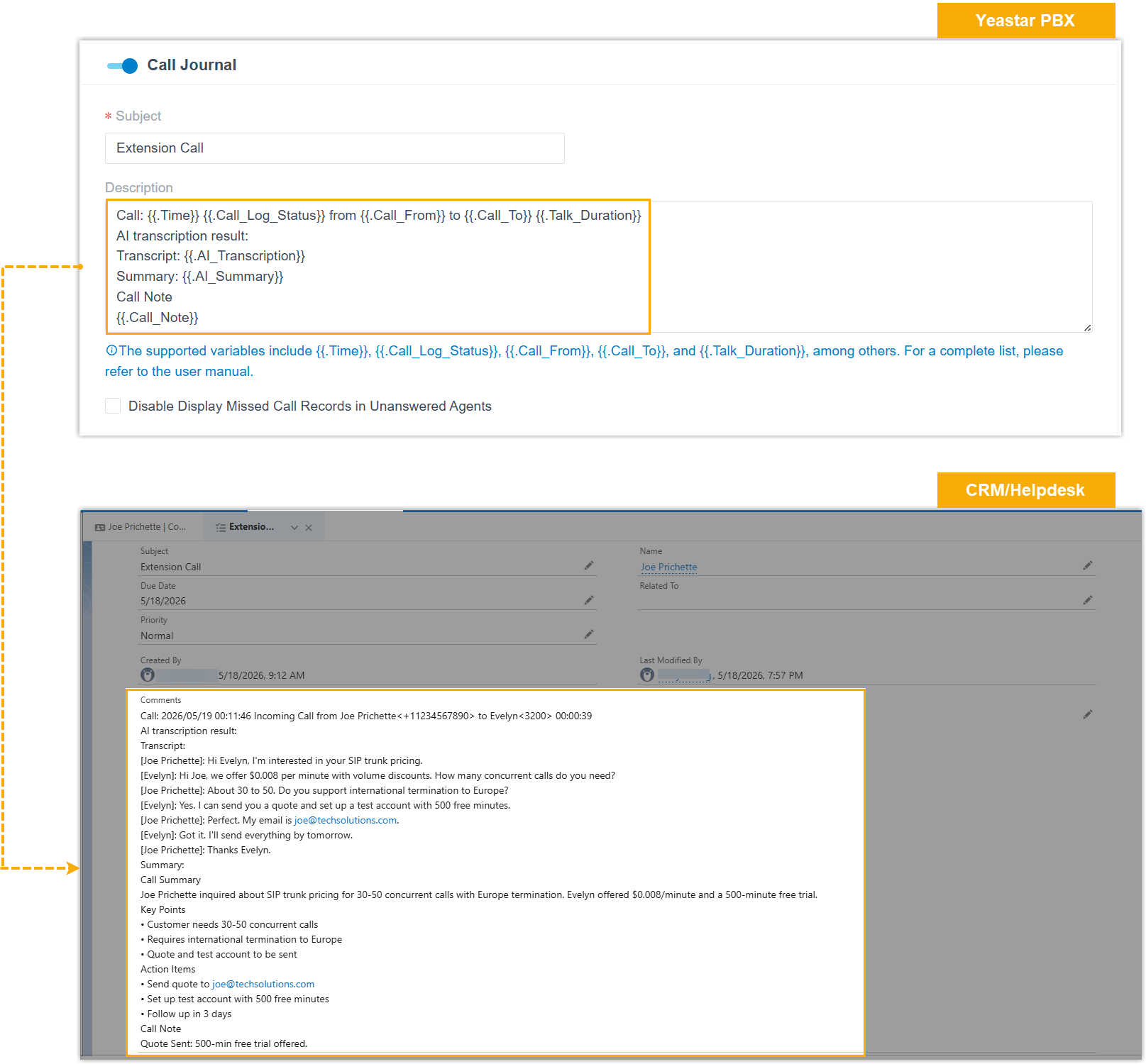Click the info icon before supported variables hint

tap(111, 350)
